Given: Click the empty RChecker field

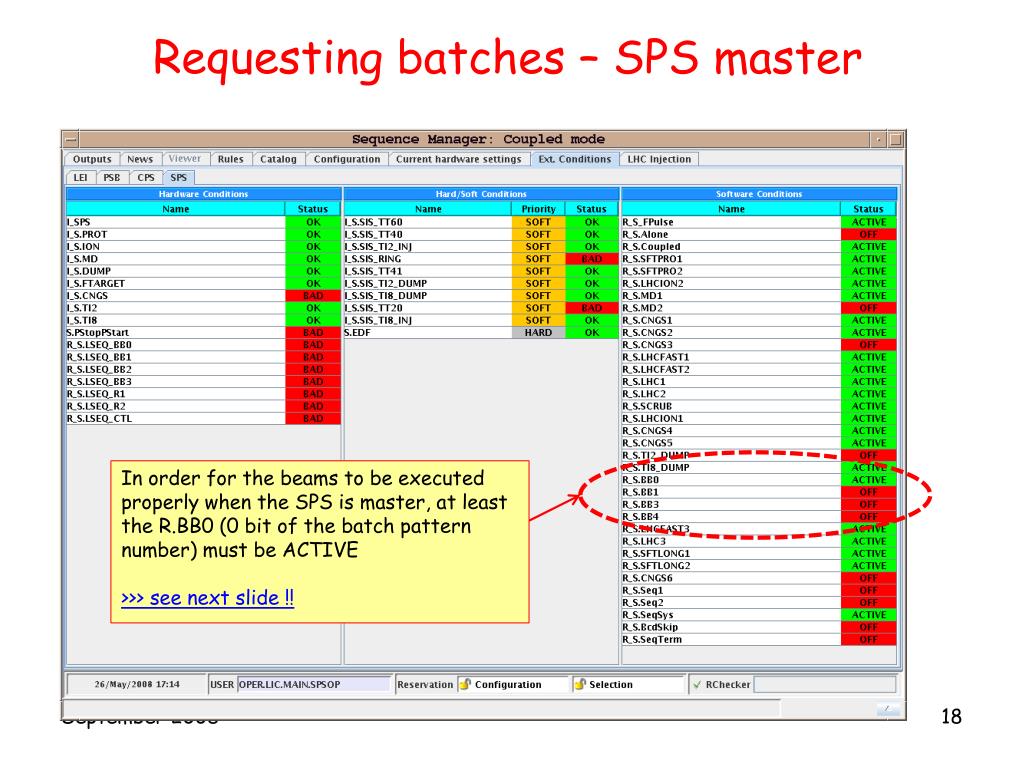Looking at the screenshot, I should pos(825,684).
